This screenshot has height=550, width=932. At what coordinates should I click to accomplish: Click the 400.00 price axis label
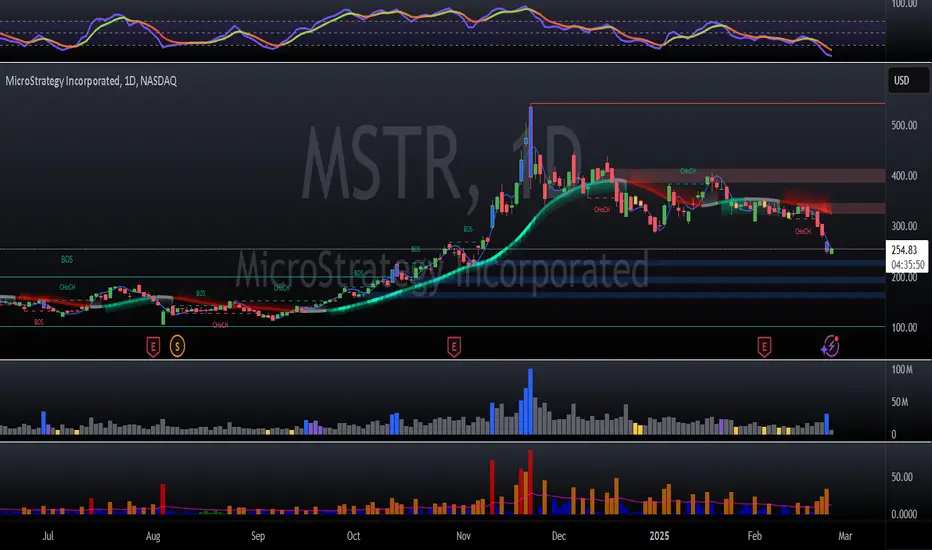pos(904,176)
